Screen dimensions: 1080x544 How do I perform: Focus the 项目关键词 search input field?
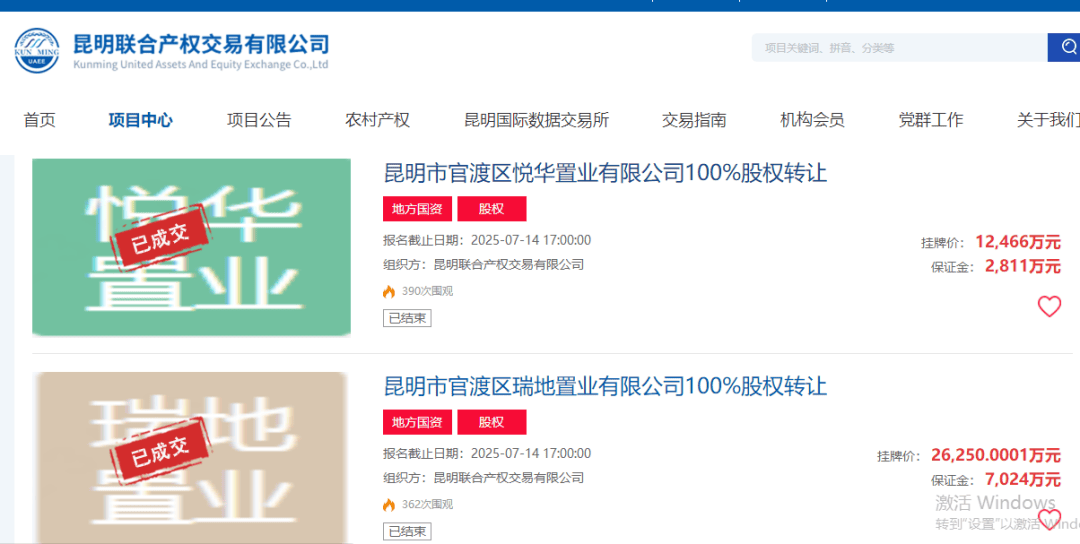click(x=900, y=48)
